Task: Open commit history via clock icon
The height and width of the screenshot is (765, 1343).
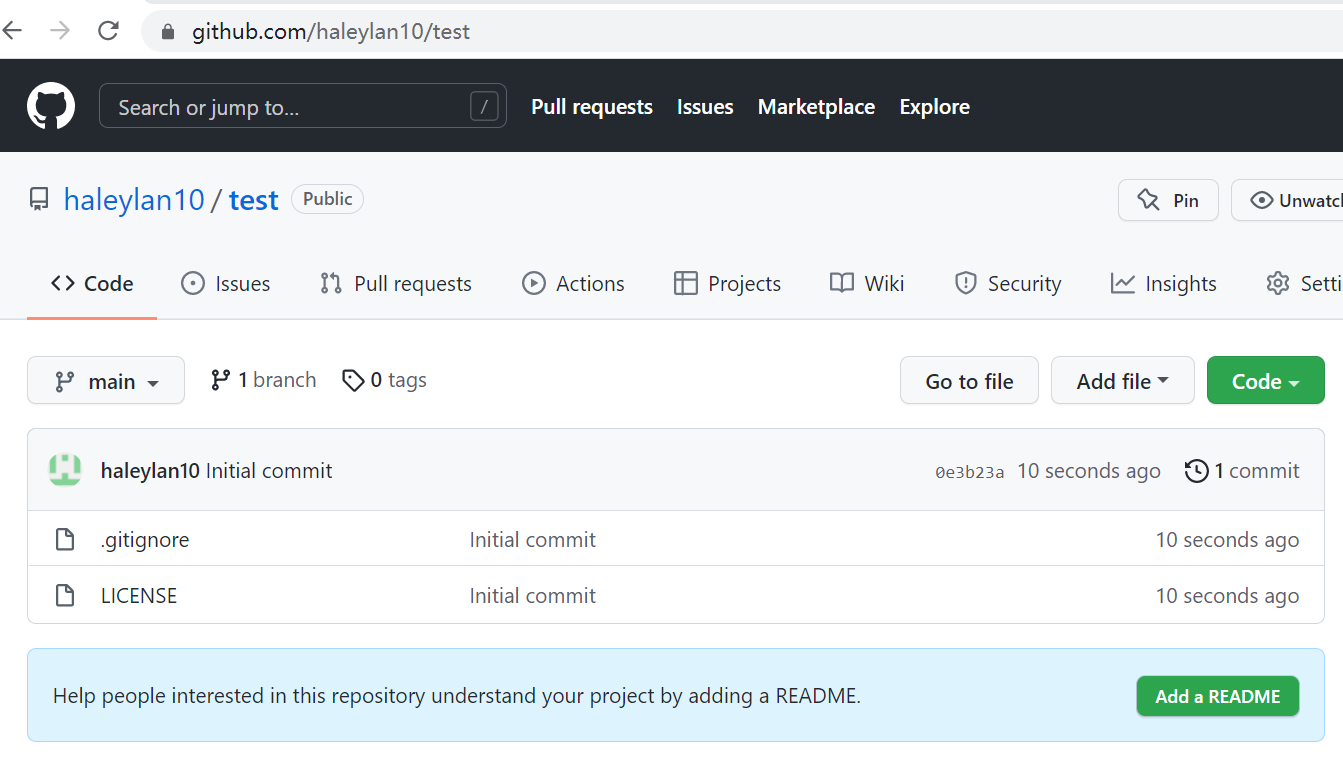Action: pyautogui.click(x=1196, y=471)
